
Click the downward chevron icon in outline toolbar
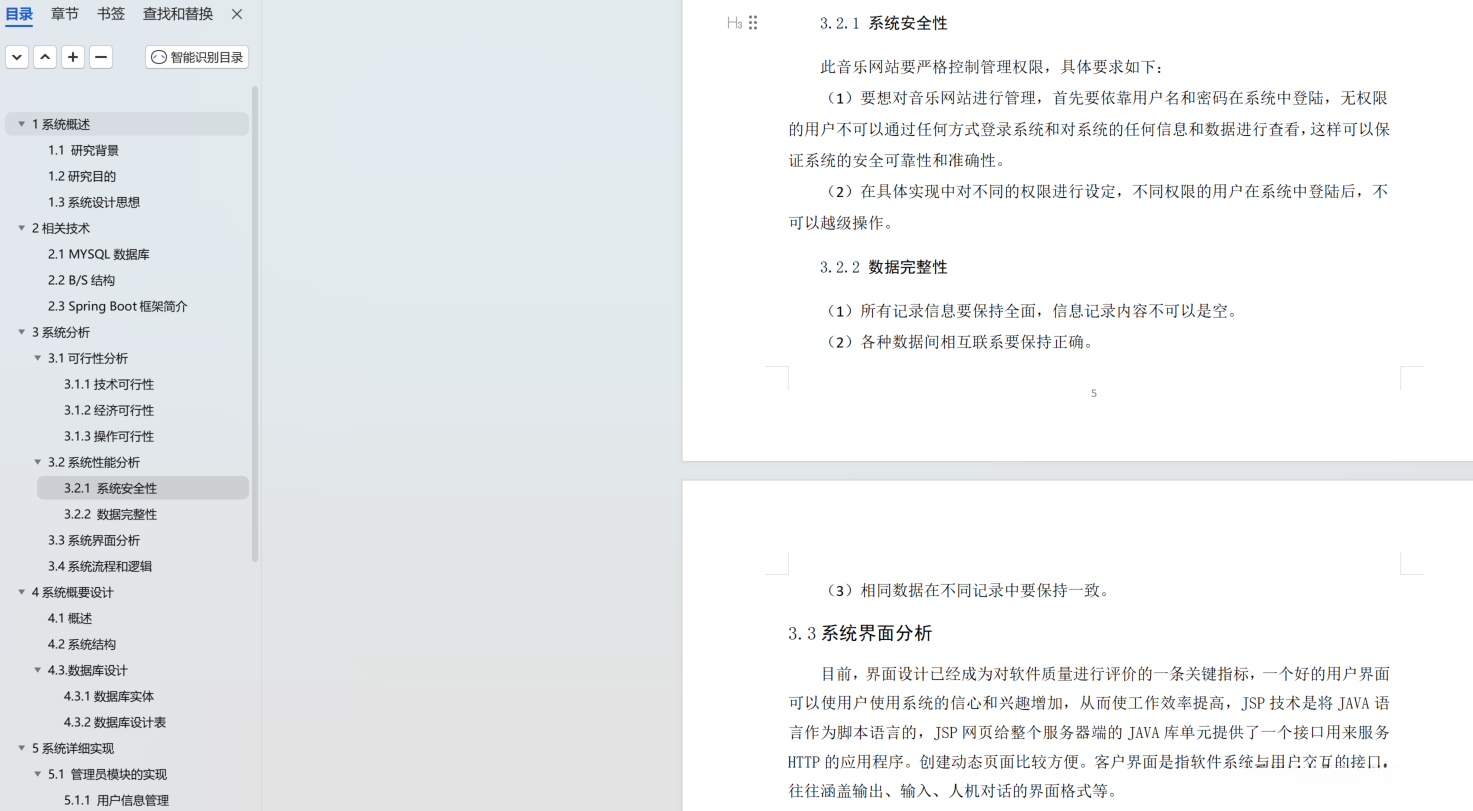tap(16, 57)
